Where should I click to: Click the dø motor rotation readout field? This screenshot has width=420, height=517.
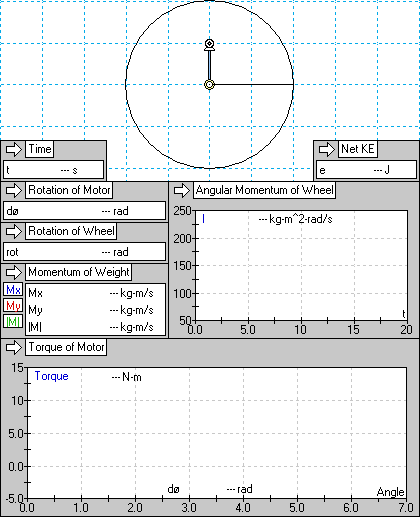[85, 211]
